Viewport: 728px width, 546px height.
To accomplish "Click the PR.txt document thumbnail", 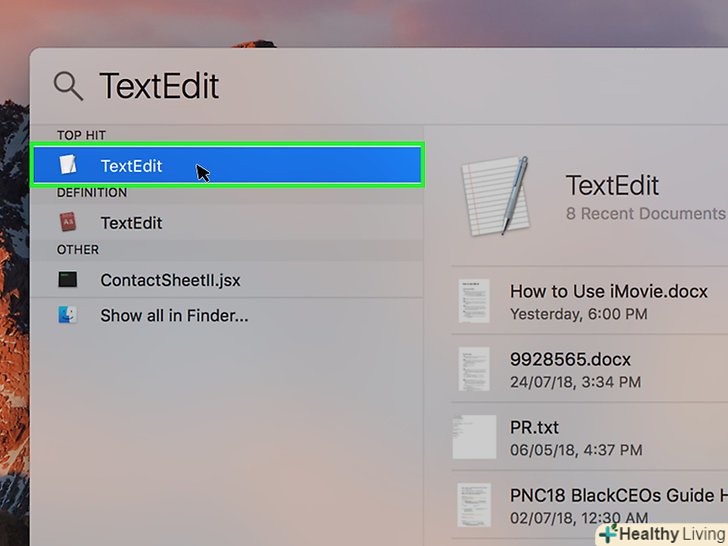I will [474, 437].
